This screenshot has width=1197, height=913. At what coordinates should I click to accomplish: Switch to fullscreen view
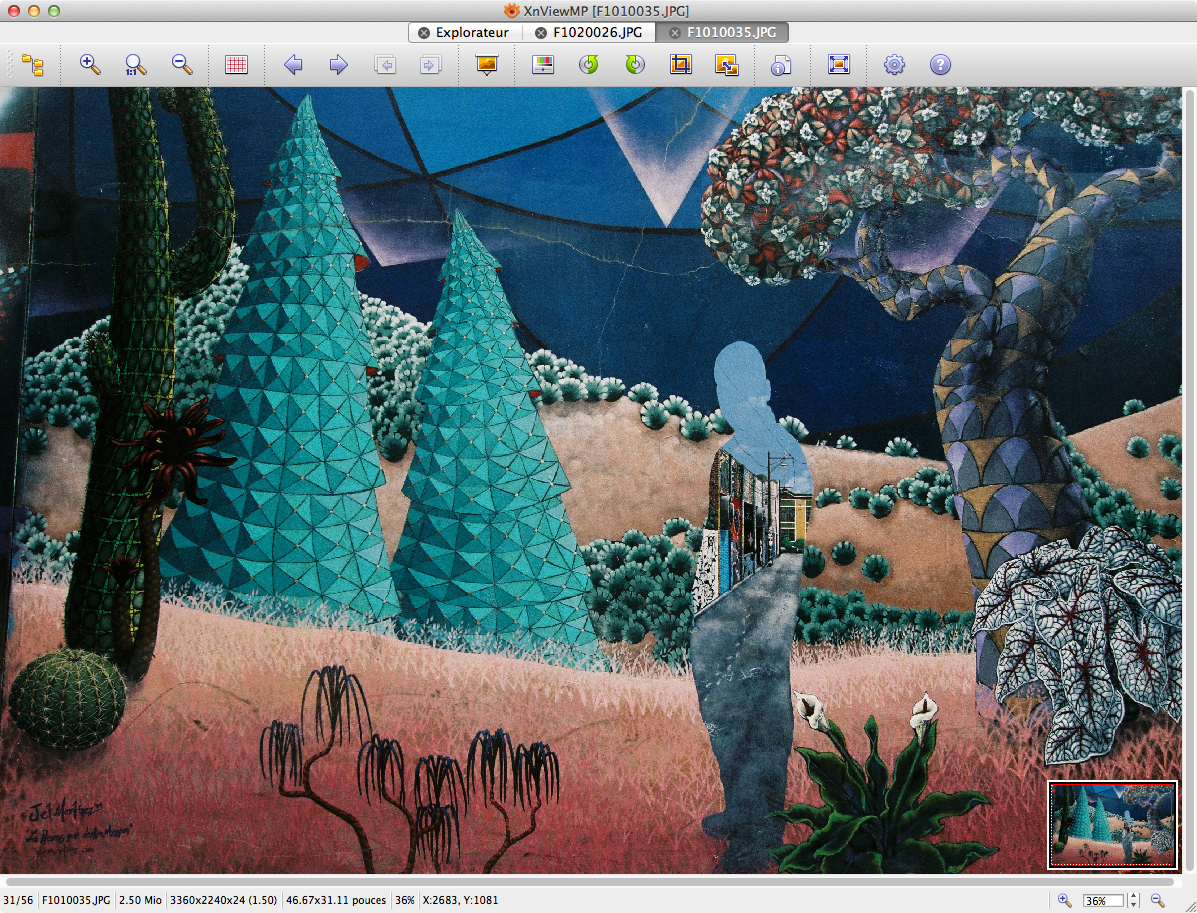[838, 65]
